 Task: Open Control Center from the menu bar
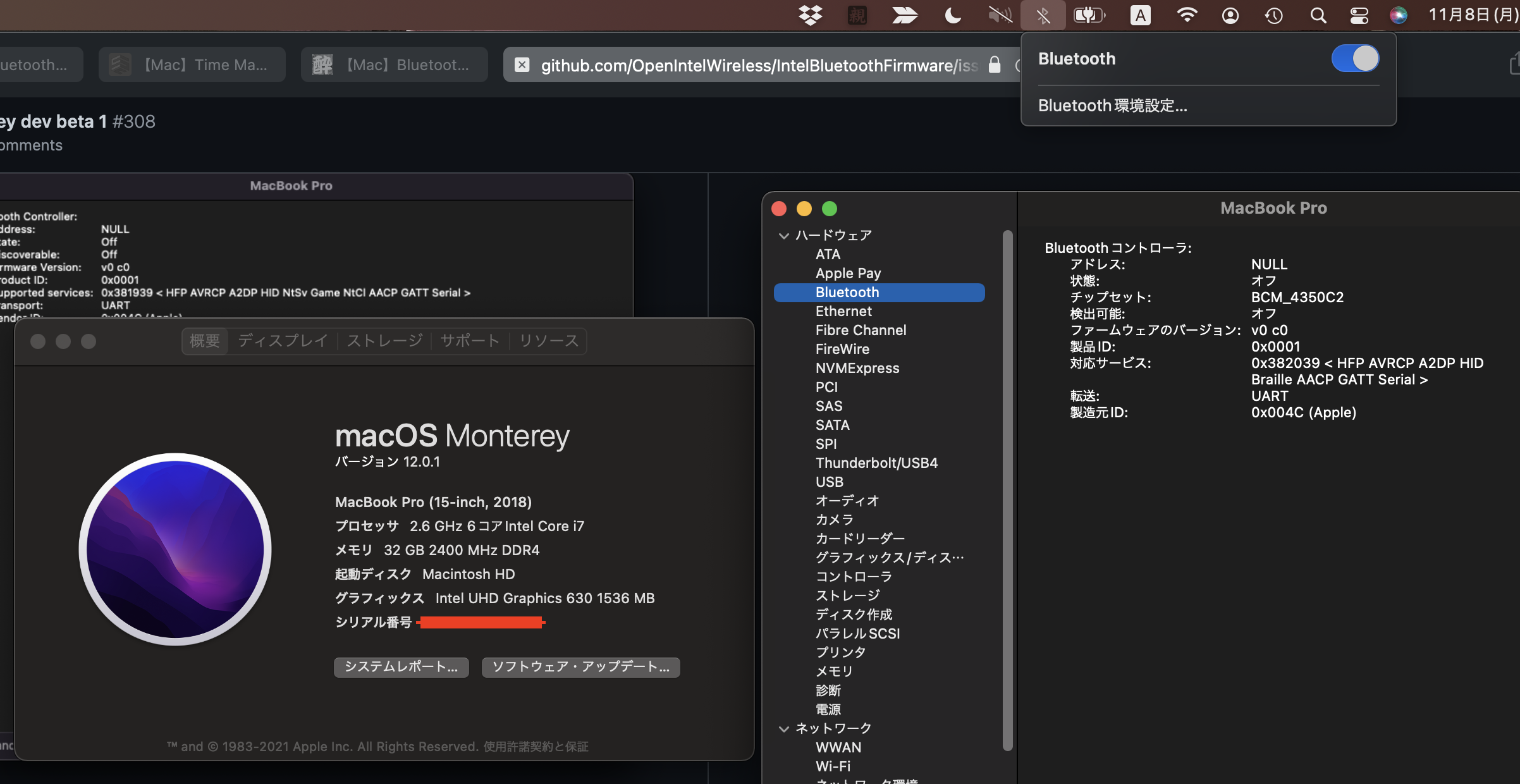pyautogui.click(x=1359, y=15)
